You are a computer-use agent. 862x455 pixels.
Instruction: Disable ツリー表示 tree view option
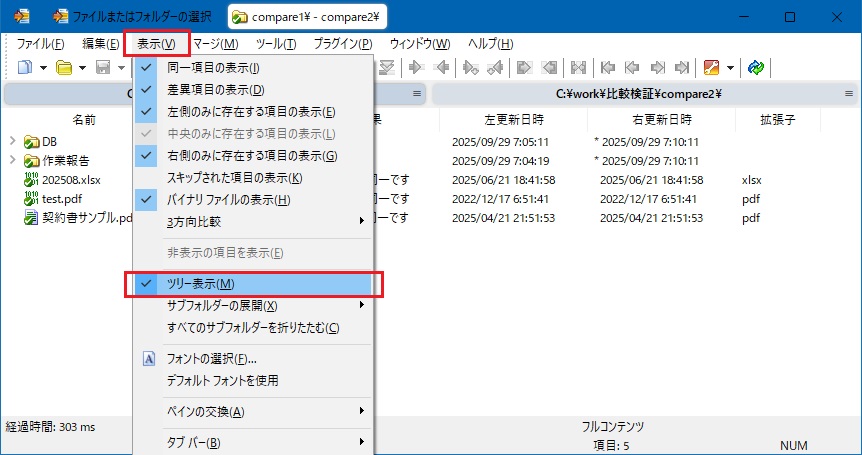click(x=202, y=284)
